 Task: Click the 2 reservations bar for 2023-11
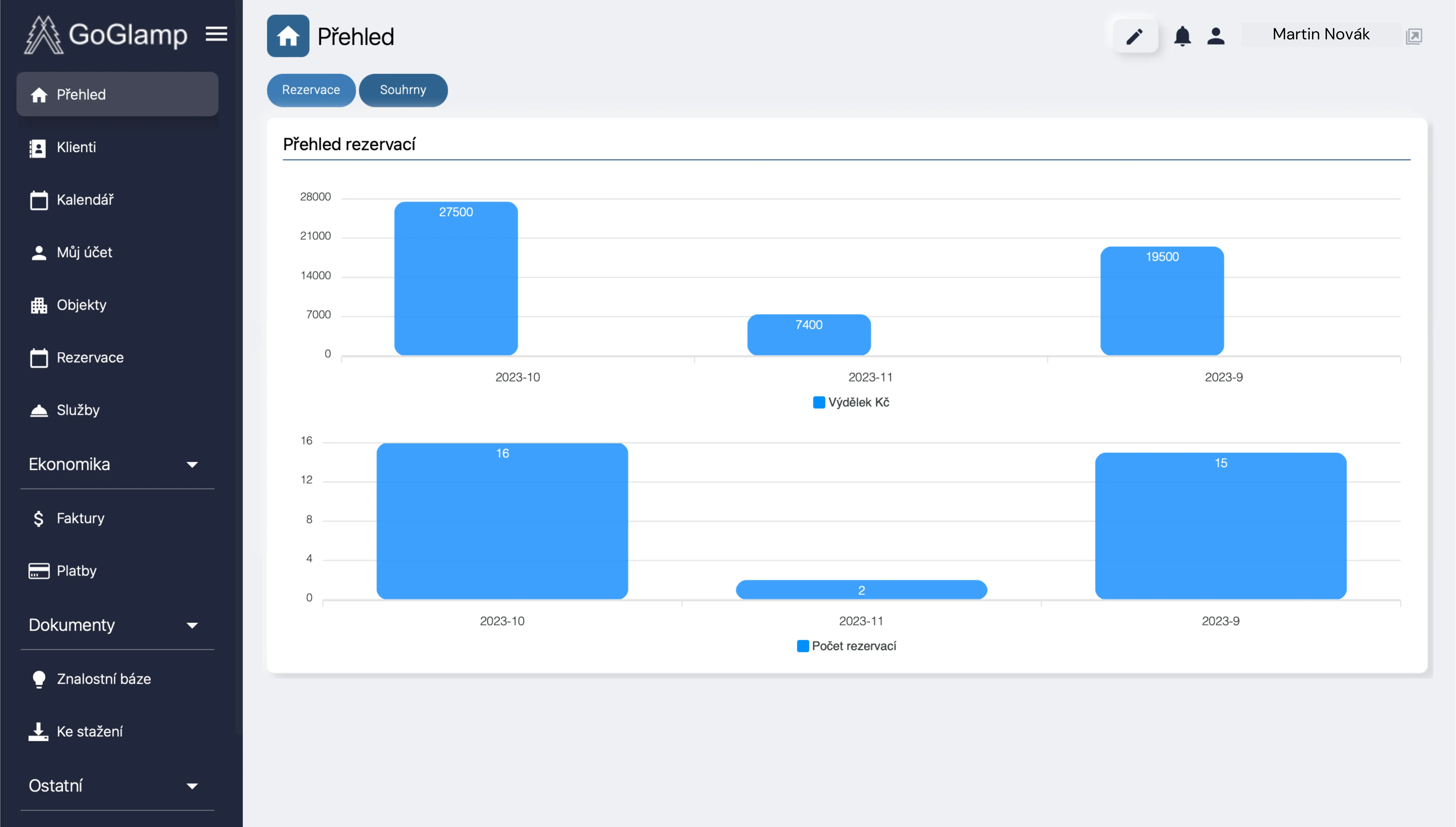click(x=862, y=590)
